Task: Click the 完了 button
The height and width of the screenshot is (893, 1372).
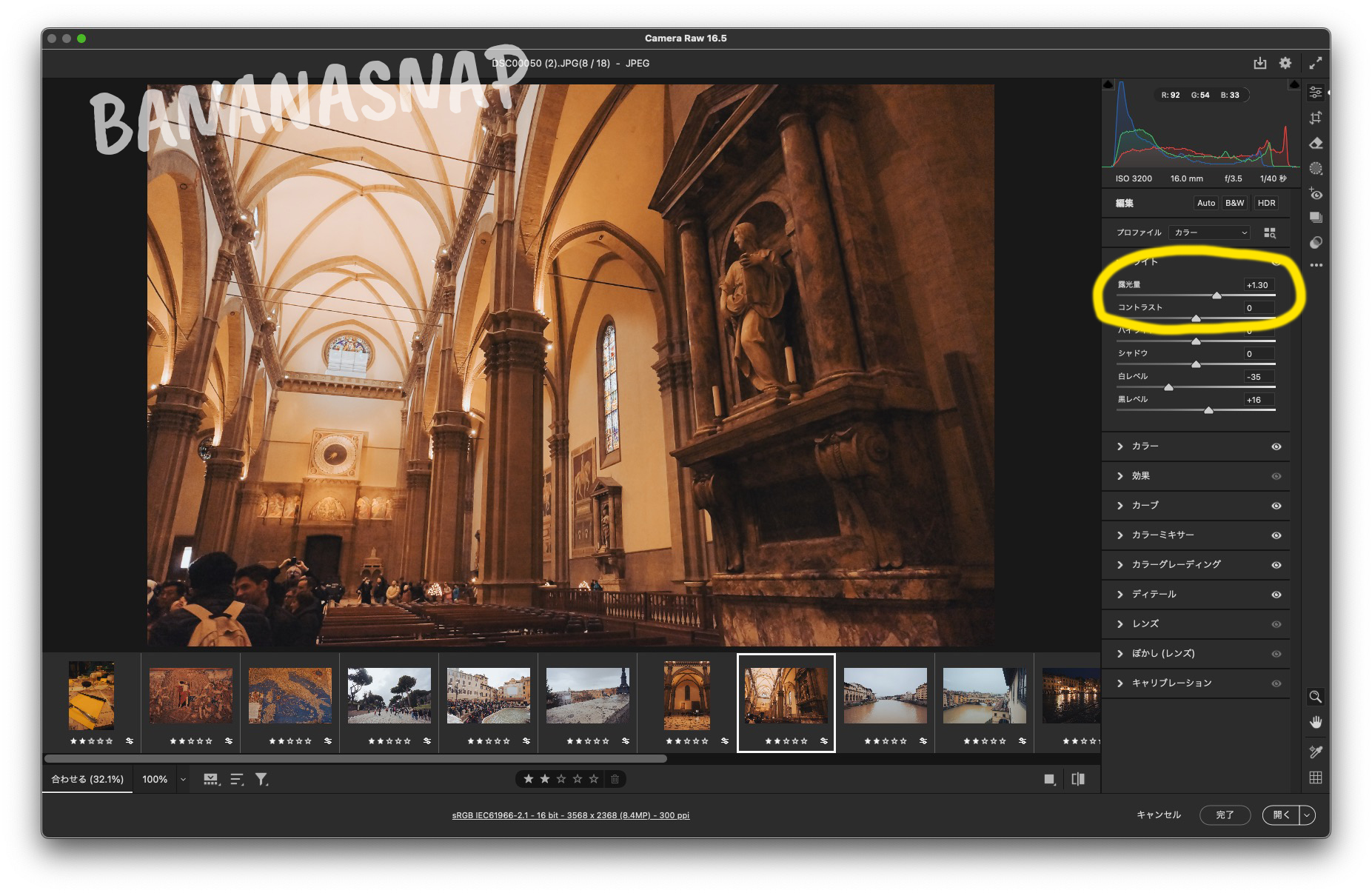Action: point(1225,815)
